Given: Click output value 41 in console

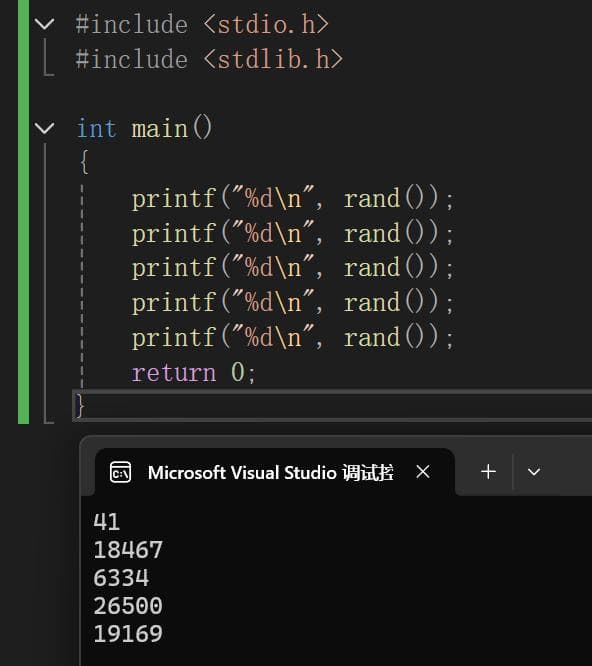Looking at the screenshot, I should (107, 522).
